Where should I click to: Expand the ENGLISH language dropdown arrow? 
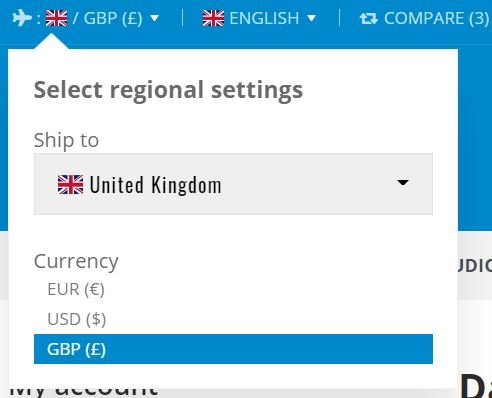(x=311, y=18)
